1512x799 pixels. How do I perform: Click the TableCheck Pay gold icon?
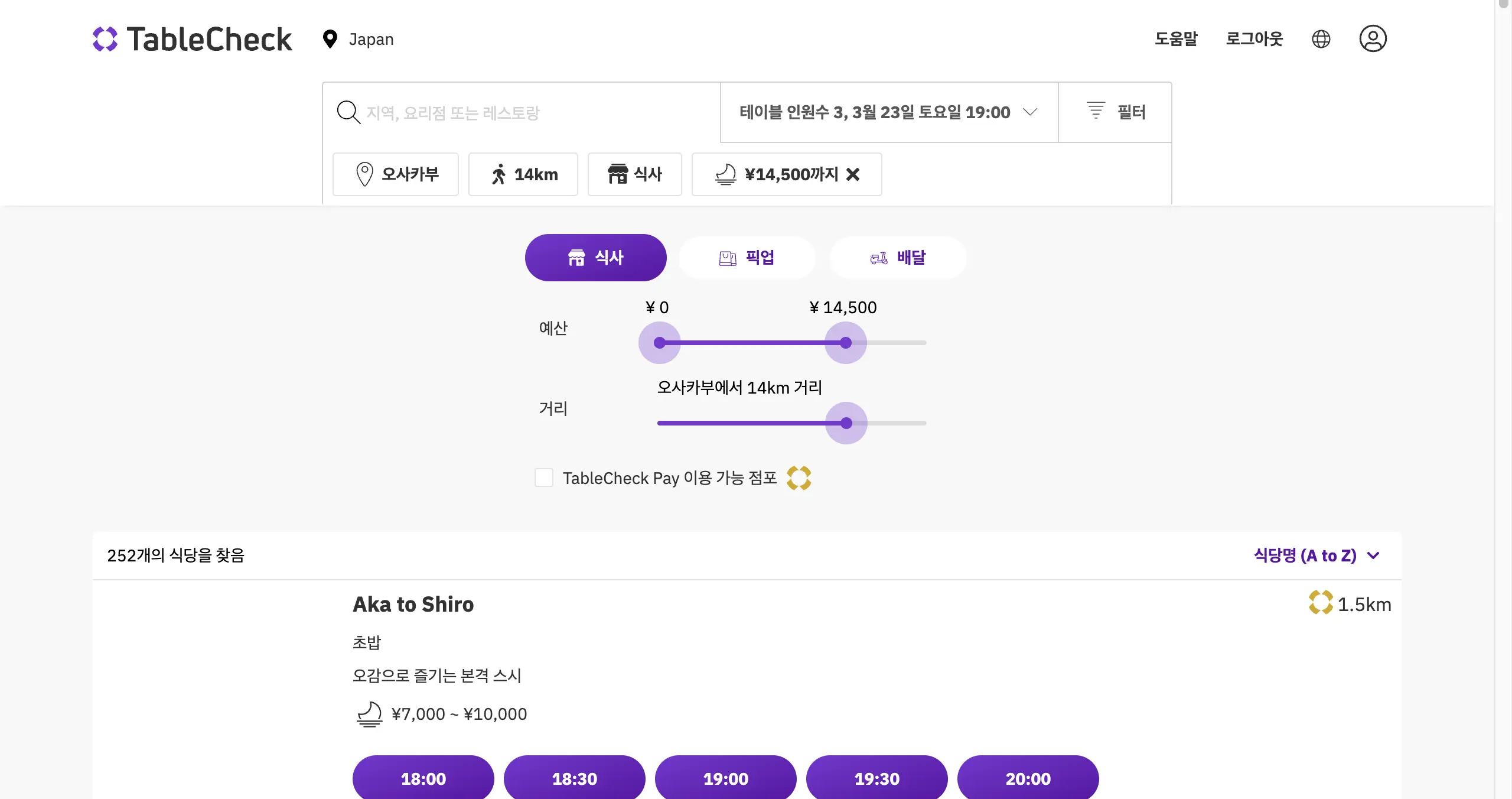pos(800,478)
